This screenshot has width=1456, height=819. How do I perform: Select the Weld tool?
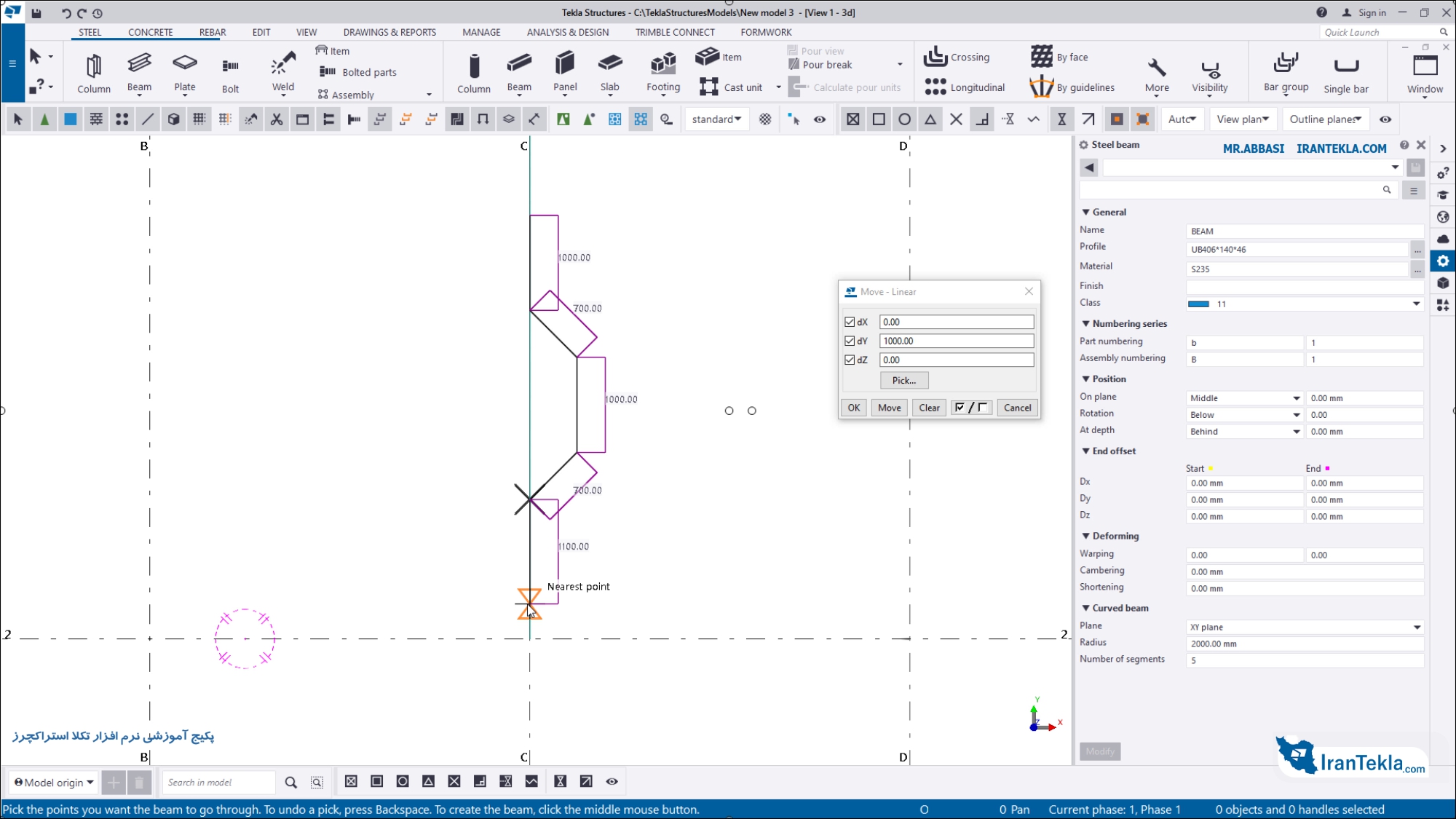[x=283, y=73]
